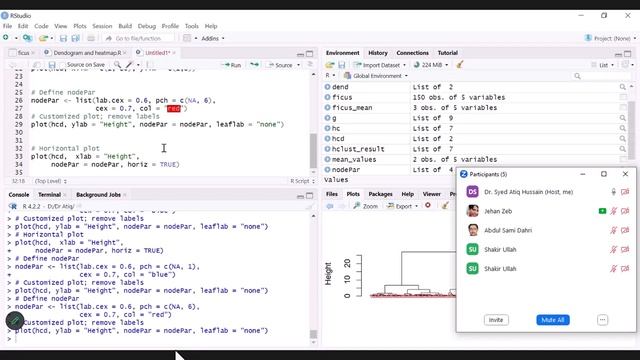The image size is (640, 360).
Task: Open the Addins dropdown
Action: click(x=213, y=38)
